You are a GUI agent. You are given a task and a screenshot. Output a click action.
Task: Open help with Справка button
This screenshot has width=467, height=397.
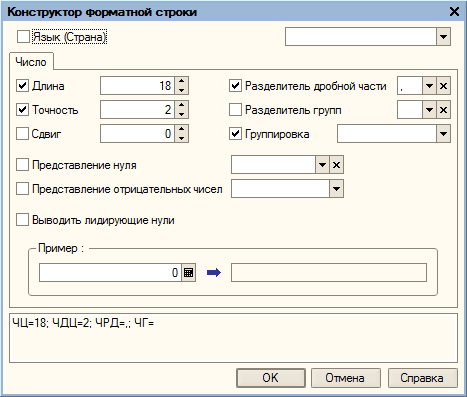[422, 378]
